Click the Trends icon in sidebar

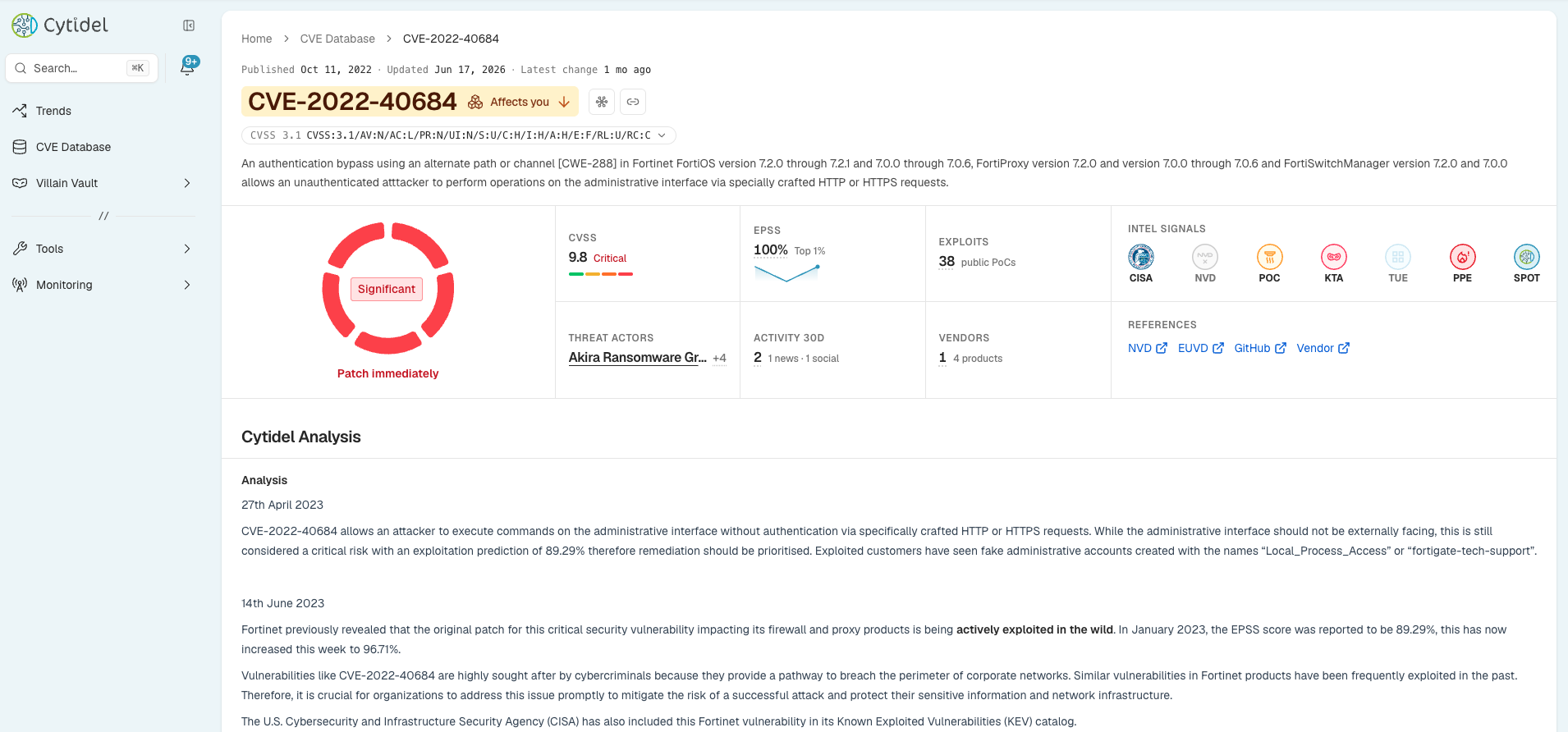click(20, 111)
